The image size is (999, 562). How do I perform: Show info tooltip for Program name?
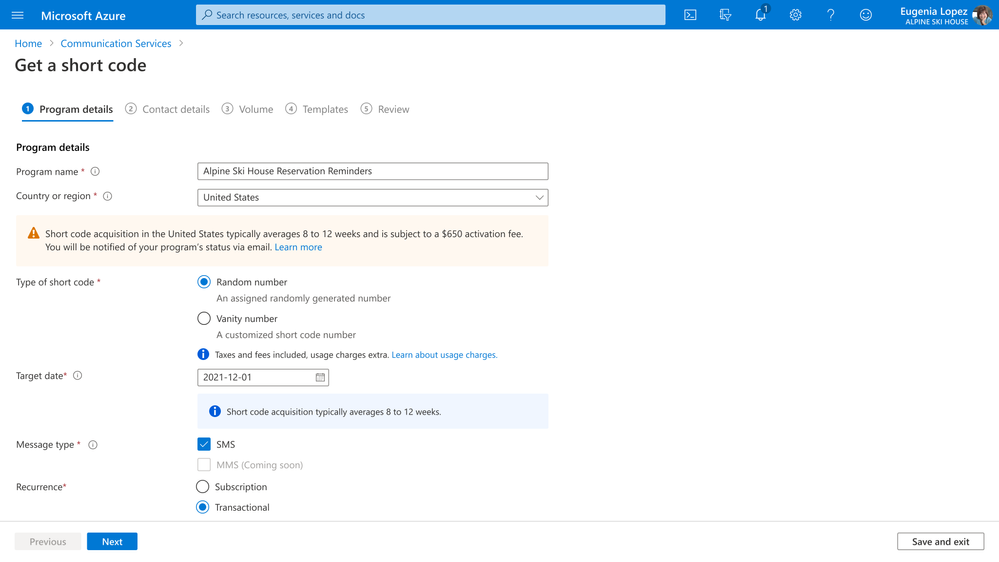[x=95, y=171]
